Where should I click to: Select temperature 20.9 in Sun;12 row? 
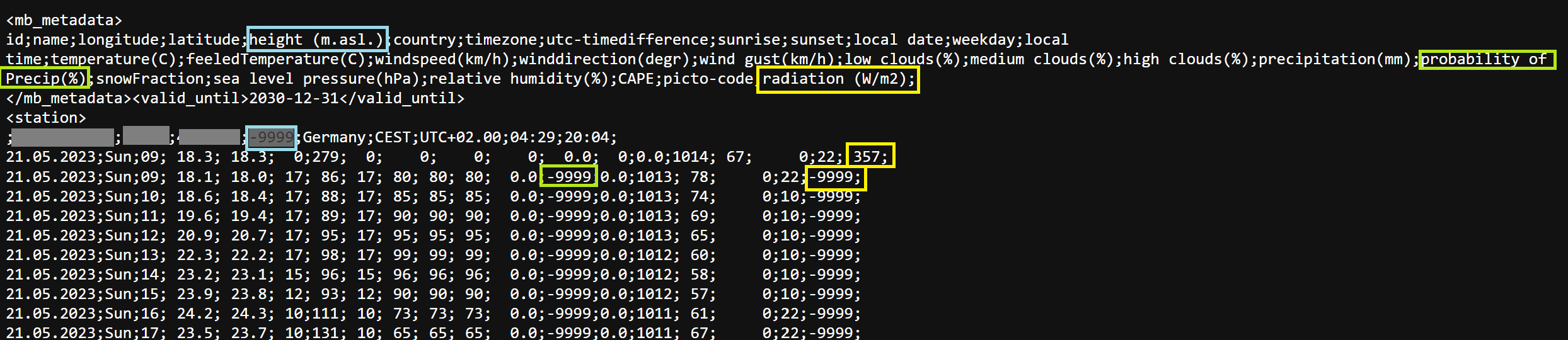click(194, 235)
